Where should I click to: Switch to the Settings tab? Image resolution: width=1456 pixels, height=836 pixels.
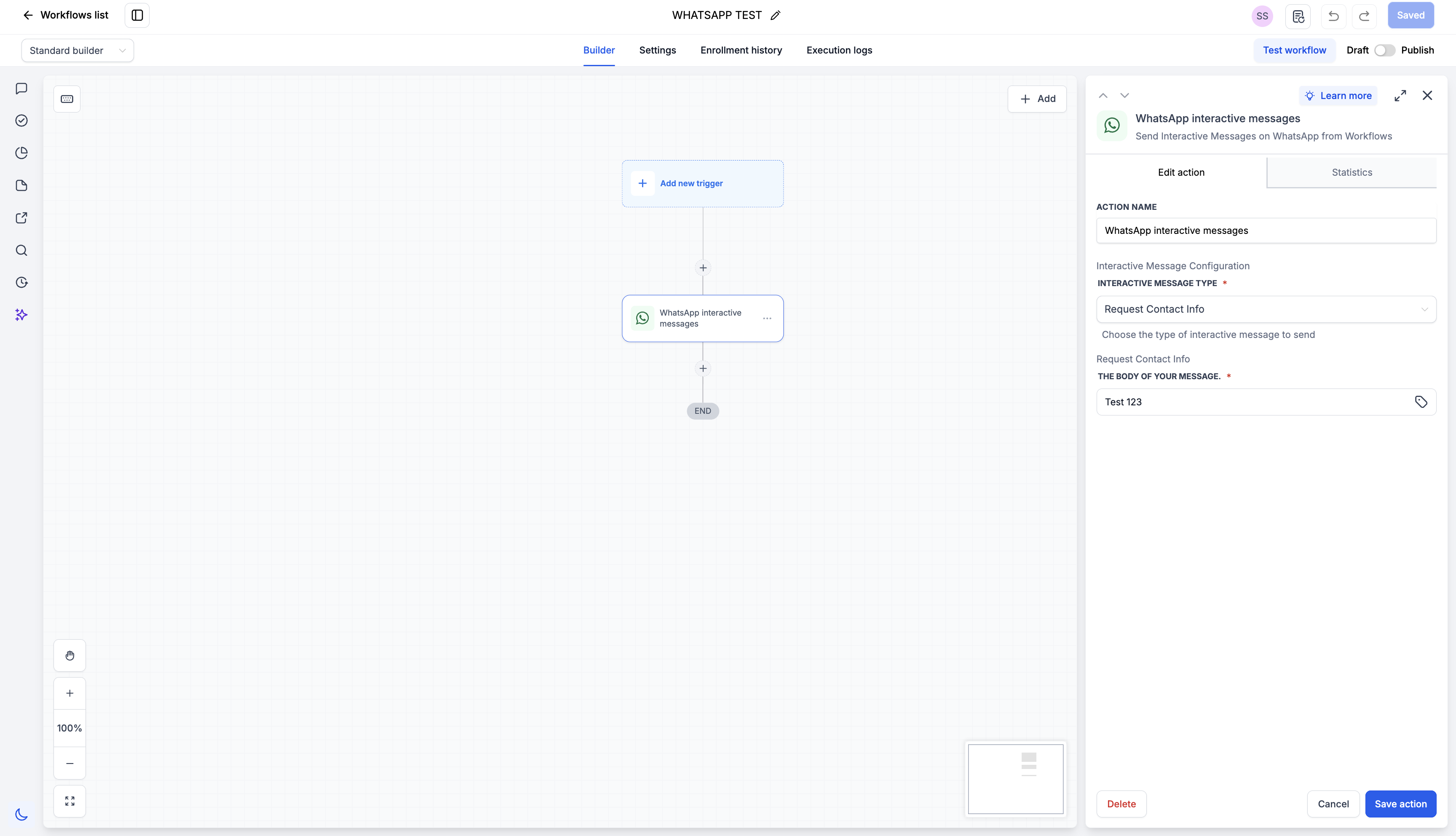pos(657,50)
